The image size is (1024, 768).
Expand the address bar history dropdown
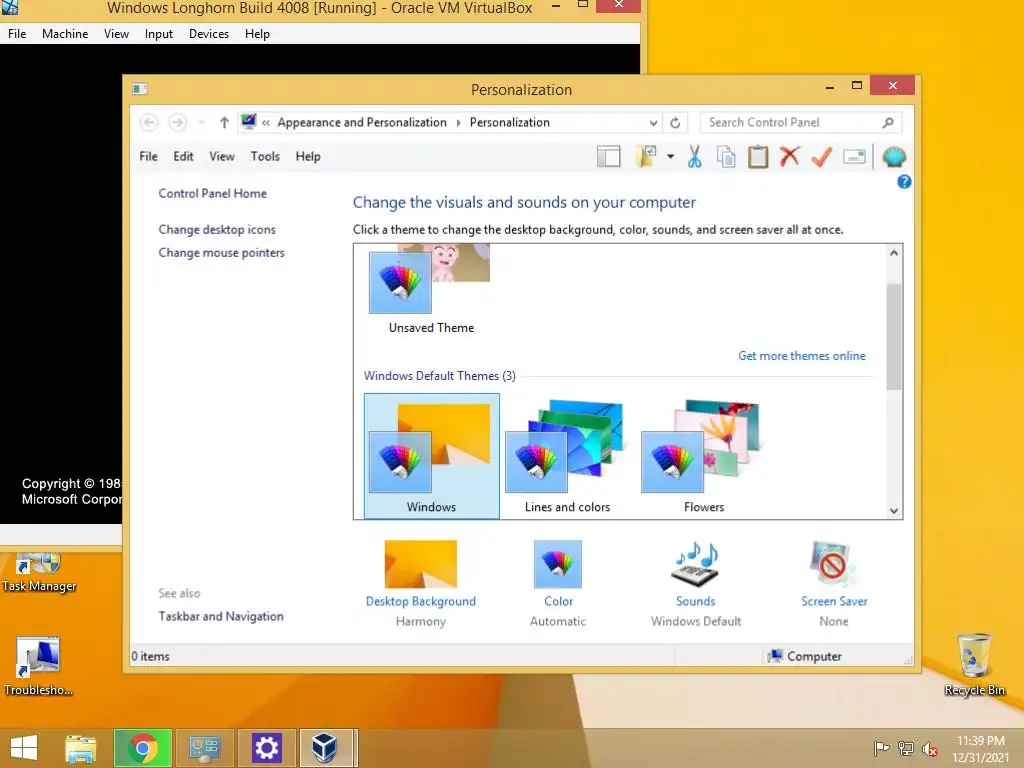[653, 123]
